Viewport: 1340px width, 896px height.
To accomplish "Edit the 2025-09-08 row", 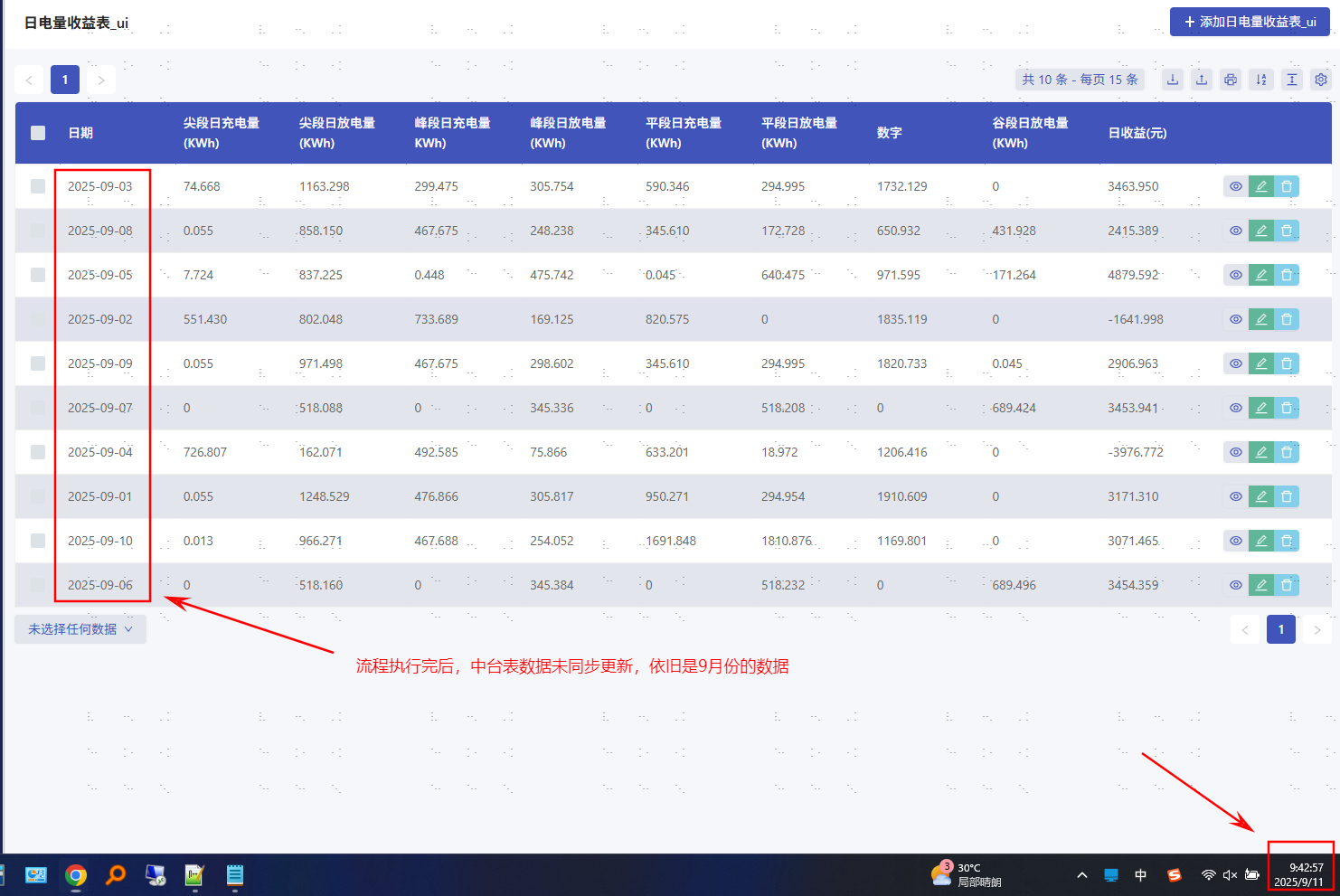I will pyautogui.click(x=1261, y=231).
